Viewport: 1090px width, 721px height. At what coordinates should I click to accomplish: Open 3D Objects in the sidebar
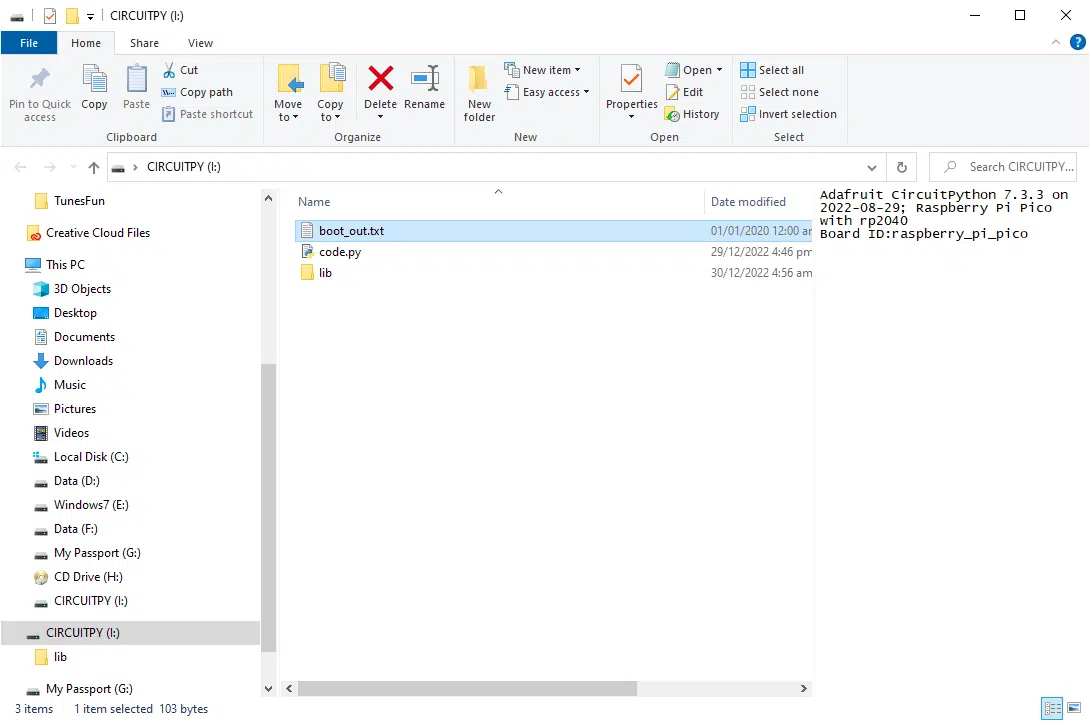[72, 289]
